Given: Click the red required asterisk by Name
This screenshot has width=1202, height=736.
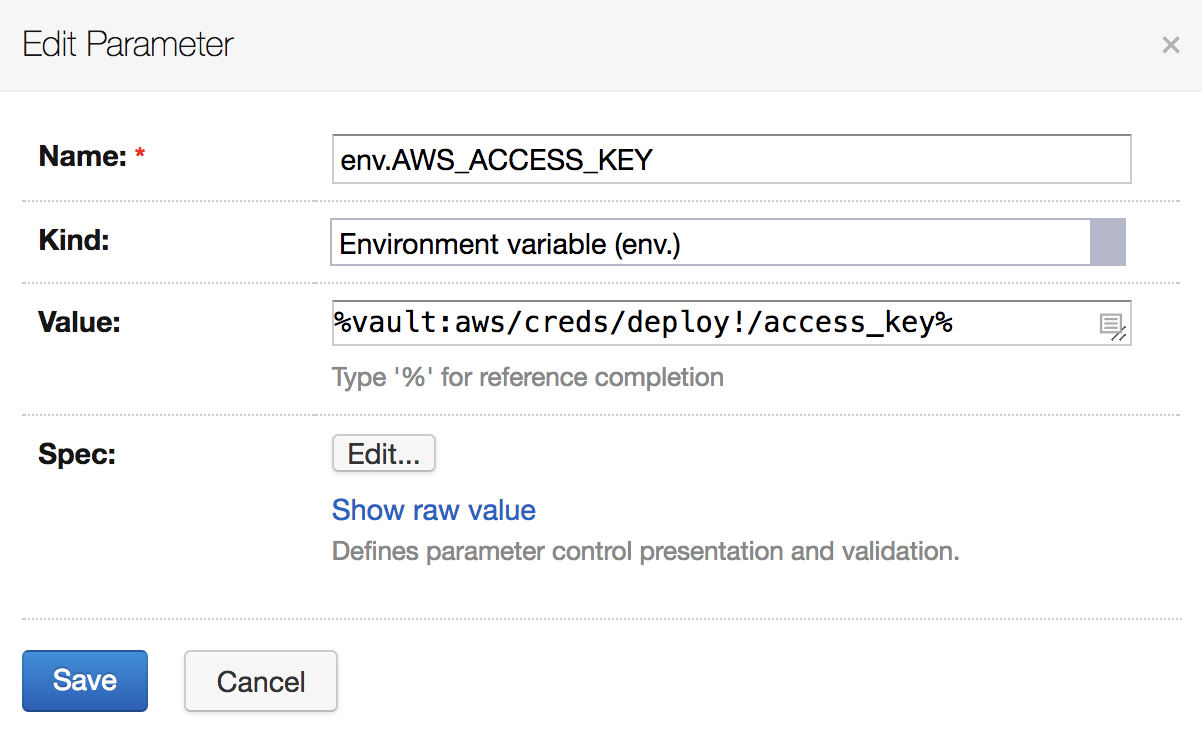Looking at the screenshot, I should coord(140,155).
